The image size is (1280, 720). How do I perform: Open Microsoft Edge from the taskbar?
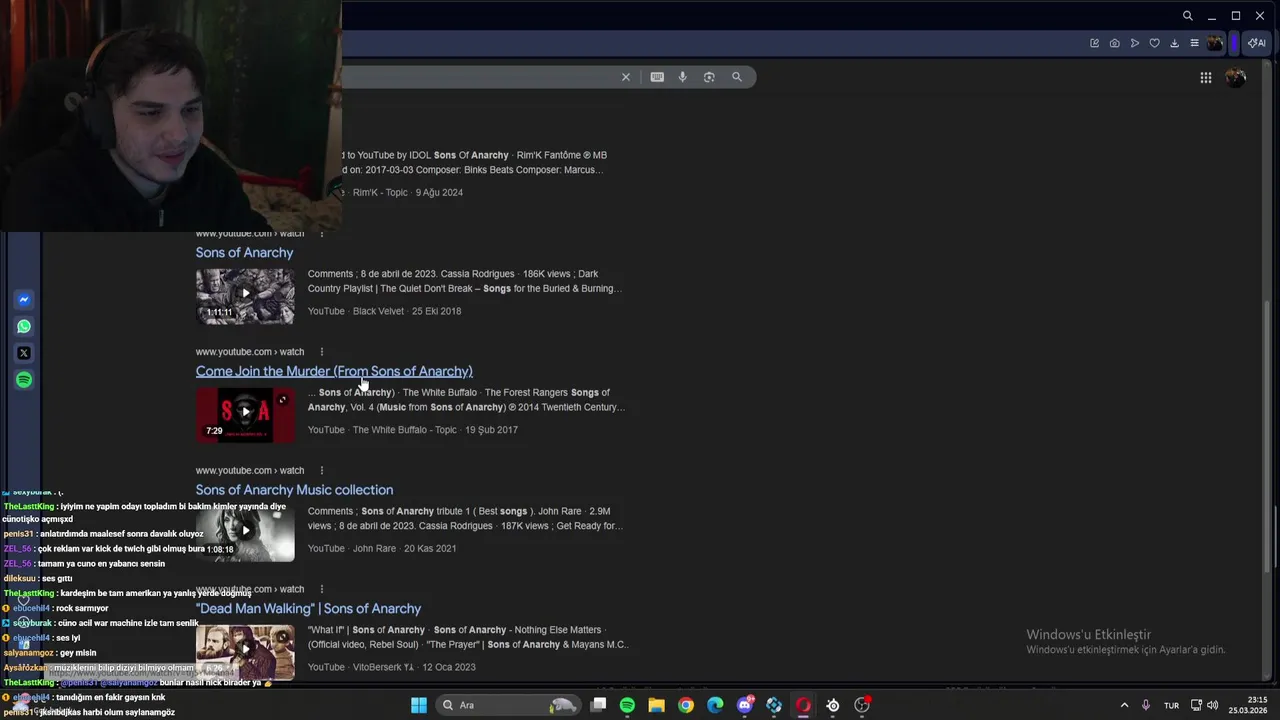[715, 705]
